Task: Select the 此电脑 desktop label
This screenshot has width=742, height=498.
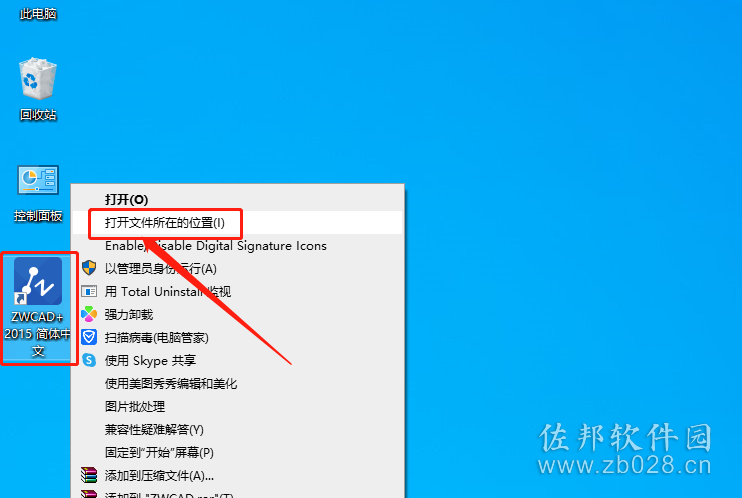Action: tap(38, 14)
